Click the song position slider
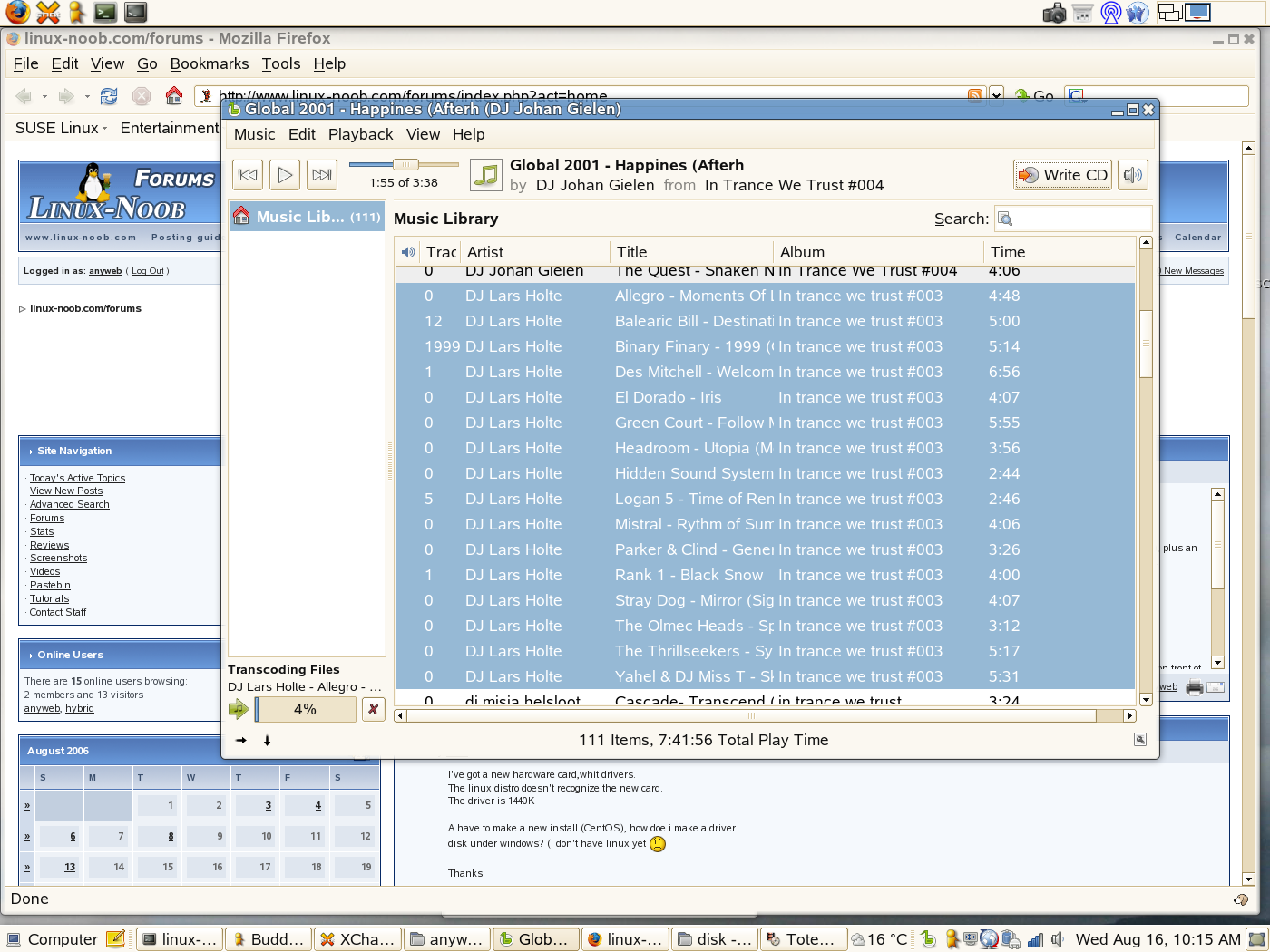Screen dimensions: 1270x952 pos(404,164)
